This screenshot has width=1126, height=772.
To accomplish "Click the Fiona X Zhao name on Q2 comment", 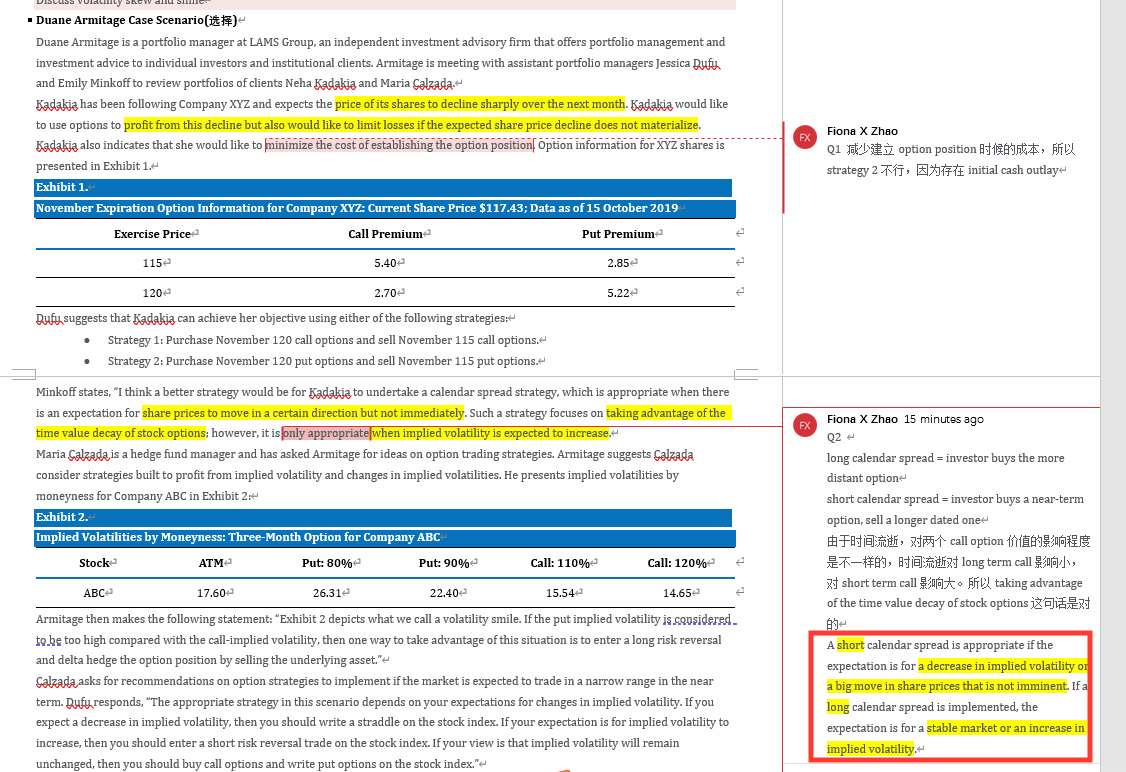I will 862,419.
